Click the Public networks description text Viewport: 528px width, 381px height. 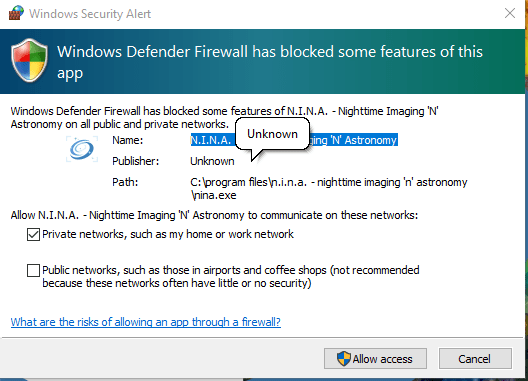(231, 277)
